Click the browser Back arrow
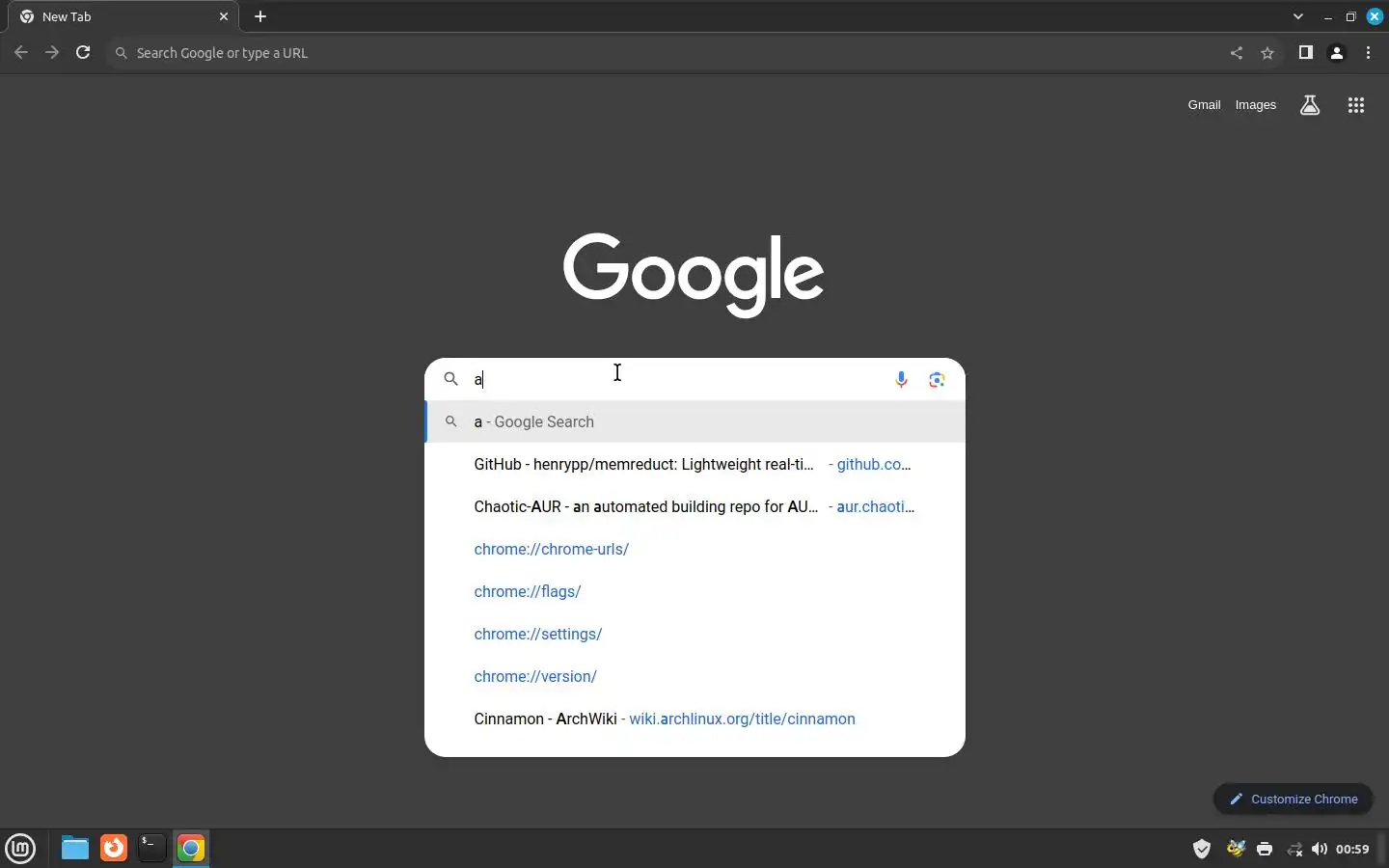Image resolution: width=1389 pixels, height=868 pixels. [x=20, y=53]
